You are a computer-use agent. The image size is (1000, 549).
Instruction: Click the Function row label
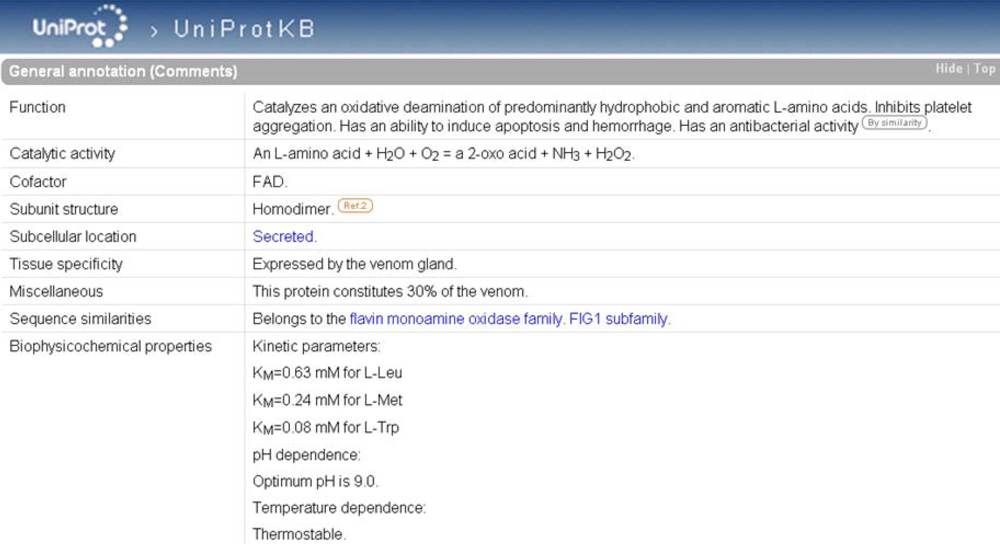click(38, 107)
